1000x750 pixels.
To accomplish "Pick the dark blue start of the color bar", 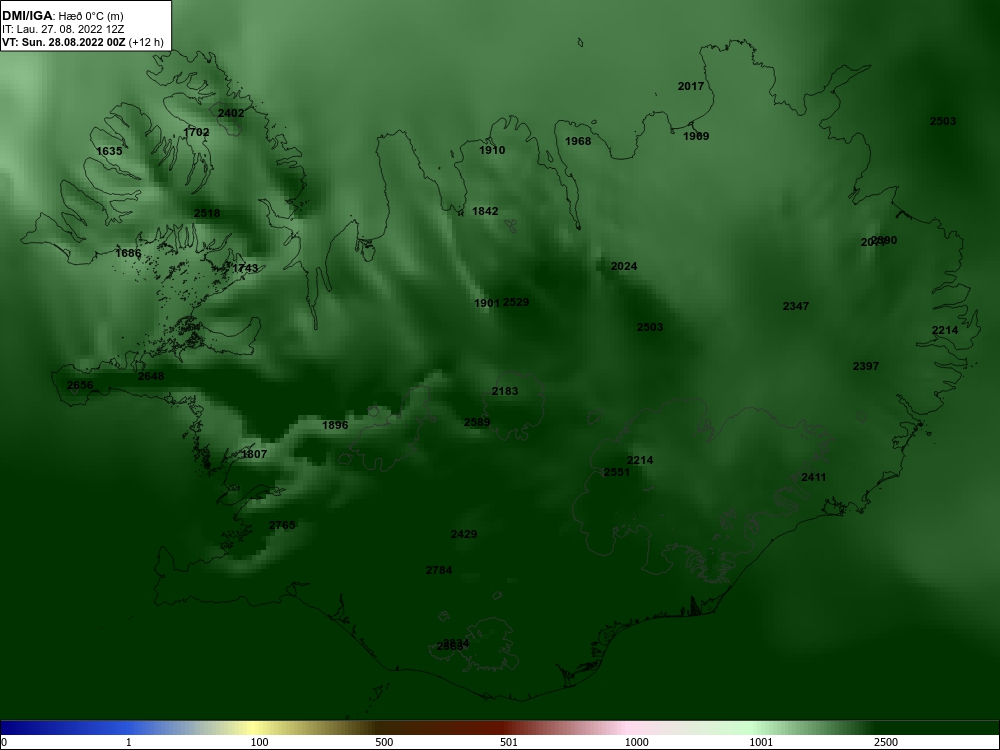I will (x=13, y=728).
